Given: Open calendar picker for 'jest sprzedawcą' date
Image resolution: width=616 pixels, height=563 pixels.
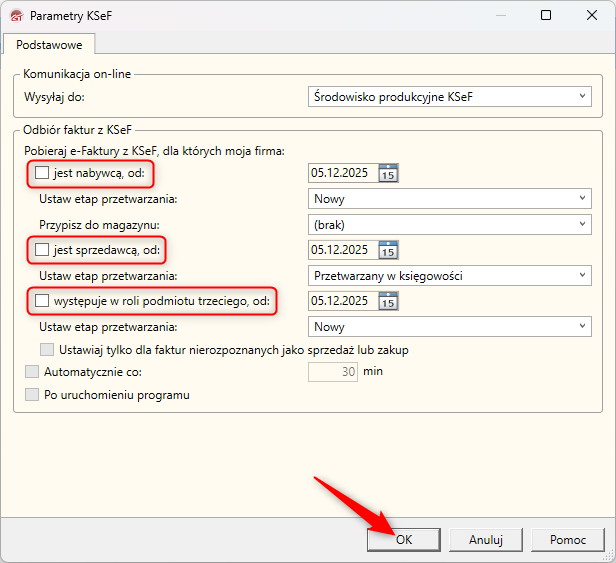Looking at the screenshot, I should (x=389, y=249).
